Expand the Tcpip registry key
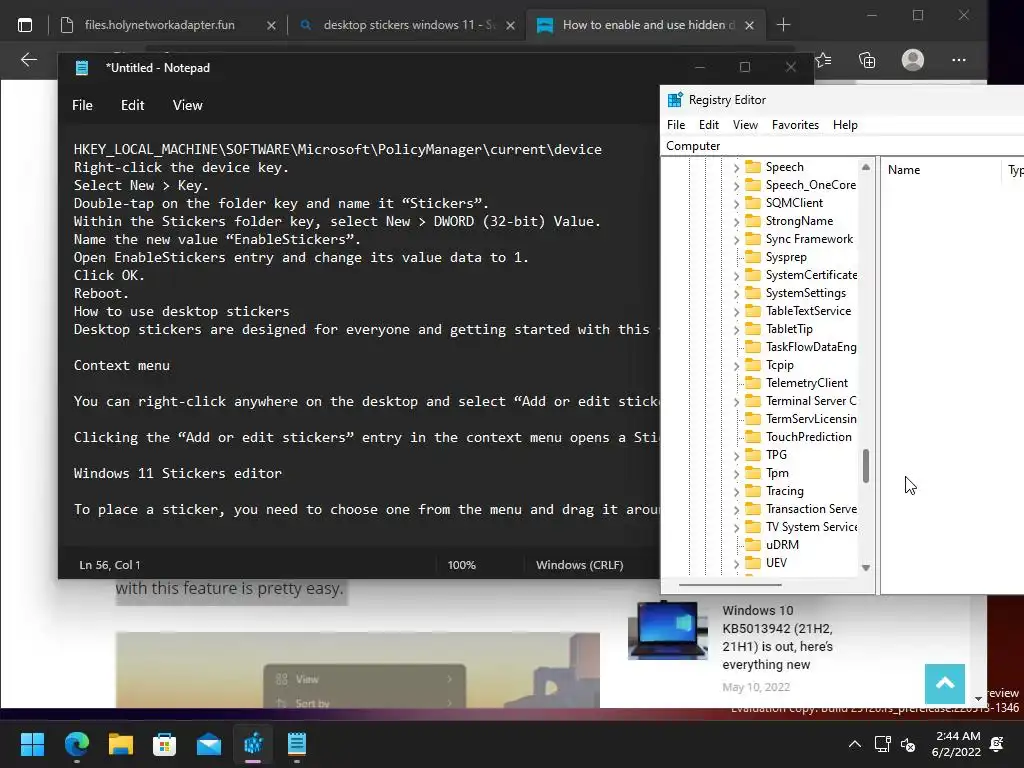The height and width of the screenshot is (768, 1024). [x=736, y=365]
